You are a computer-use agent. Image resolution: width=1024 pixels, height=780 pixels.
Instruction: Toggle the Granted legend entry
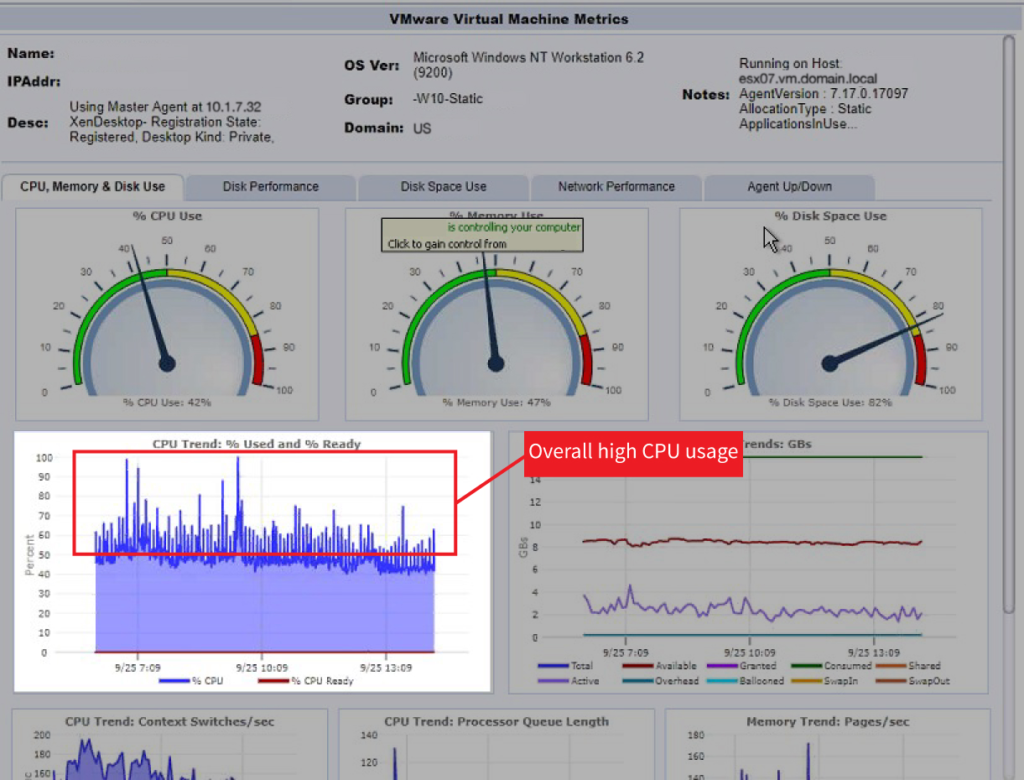[x=741, y=666]
